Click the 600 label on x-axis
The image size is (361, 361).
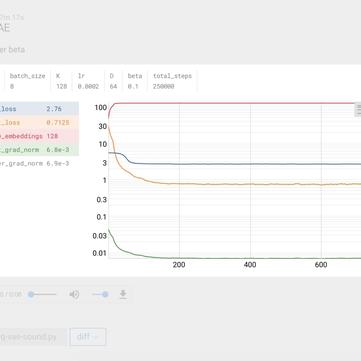(x=321, y=265)
